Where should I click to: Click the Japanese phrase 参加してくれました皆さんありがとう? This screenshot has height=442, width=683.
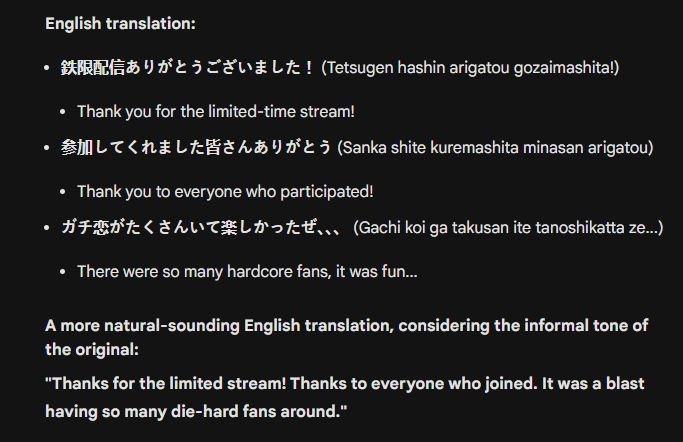click(196, 147)
